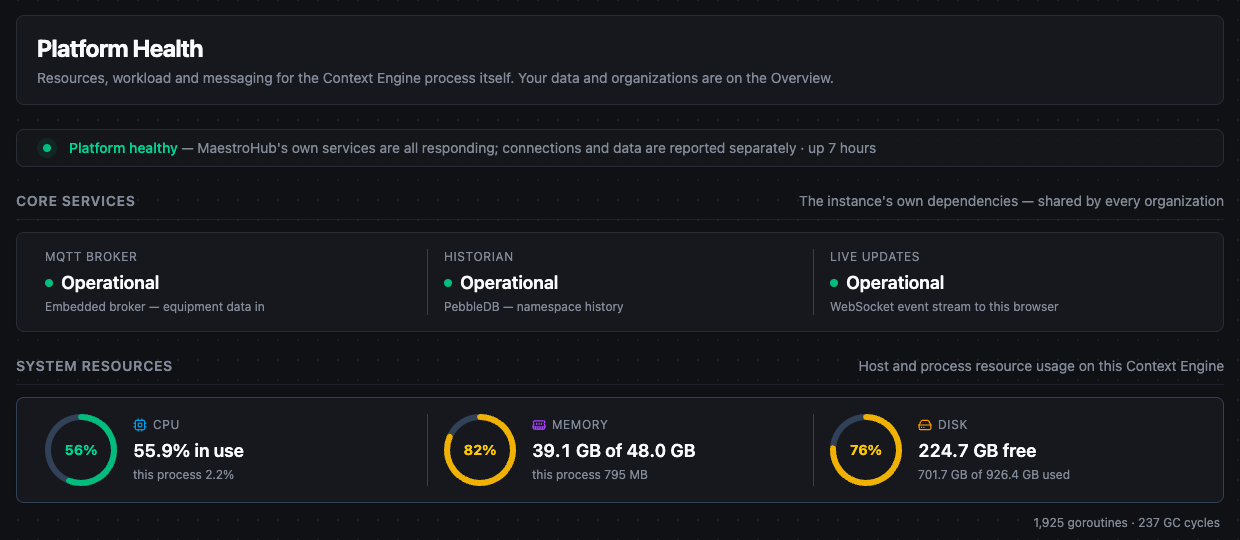Click the '224.7 GB free' value

977,451
